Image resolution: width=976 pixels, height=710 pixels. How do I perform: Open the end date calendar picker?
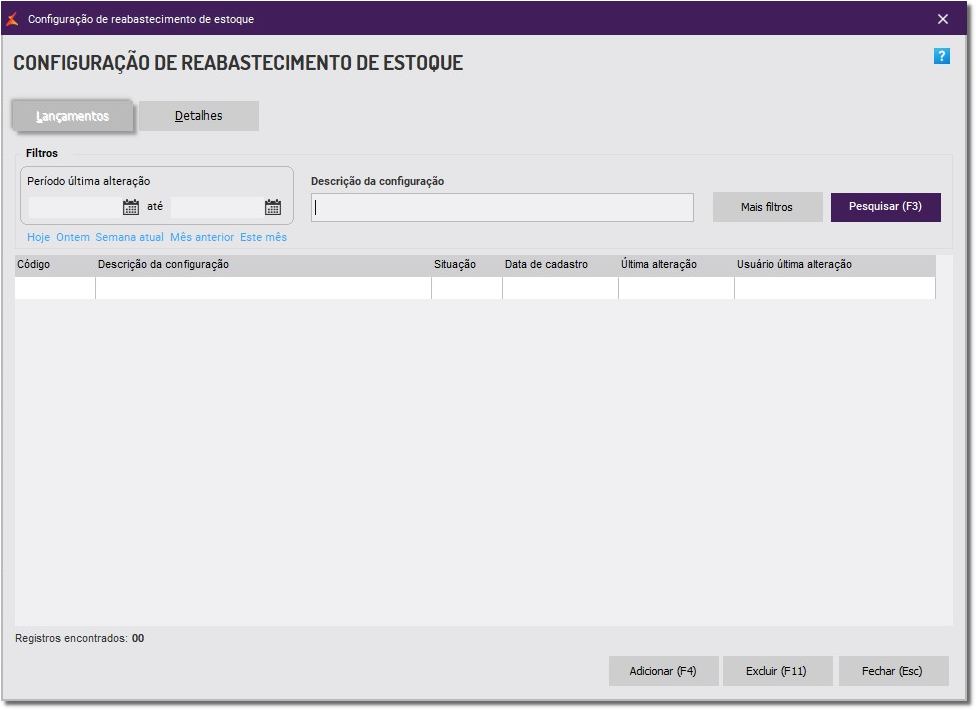click(x=273, y=207)
